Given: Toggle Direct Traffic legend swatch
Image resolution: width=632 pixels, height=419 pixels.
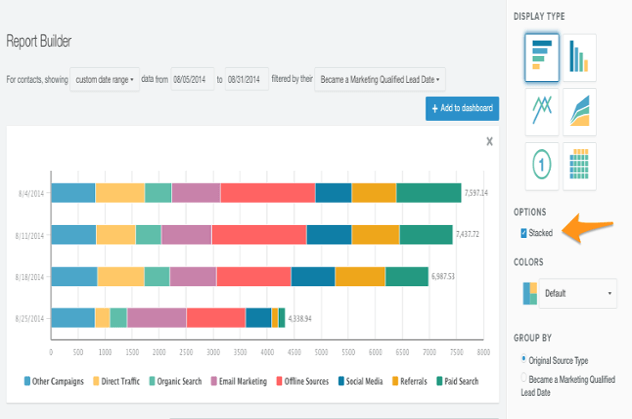Looking at the screenshot, I should (96, 381).
